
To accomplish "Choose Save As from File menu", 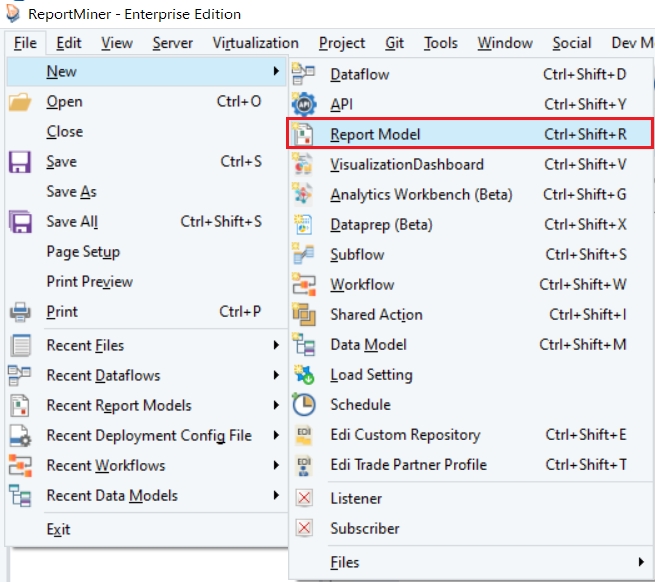I will coord(71,192).
